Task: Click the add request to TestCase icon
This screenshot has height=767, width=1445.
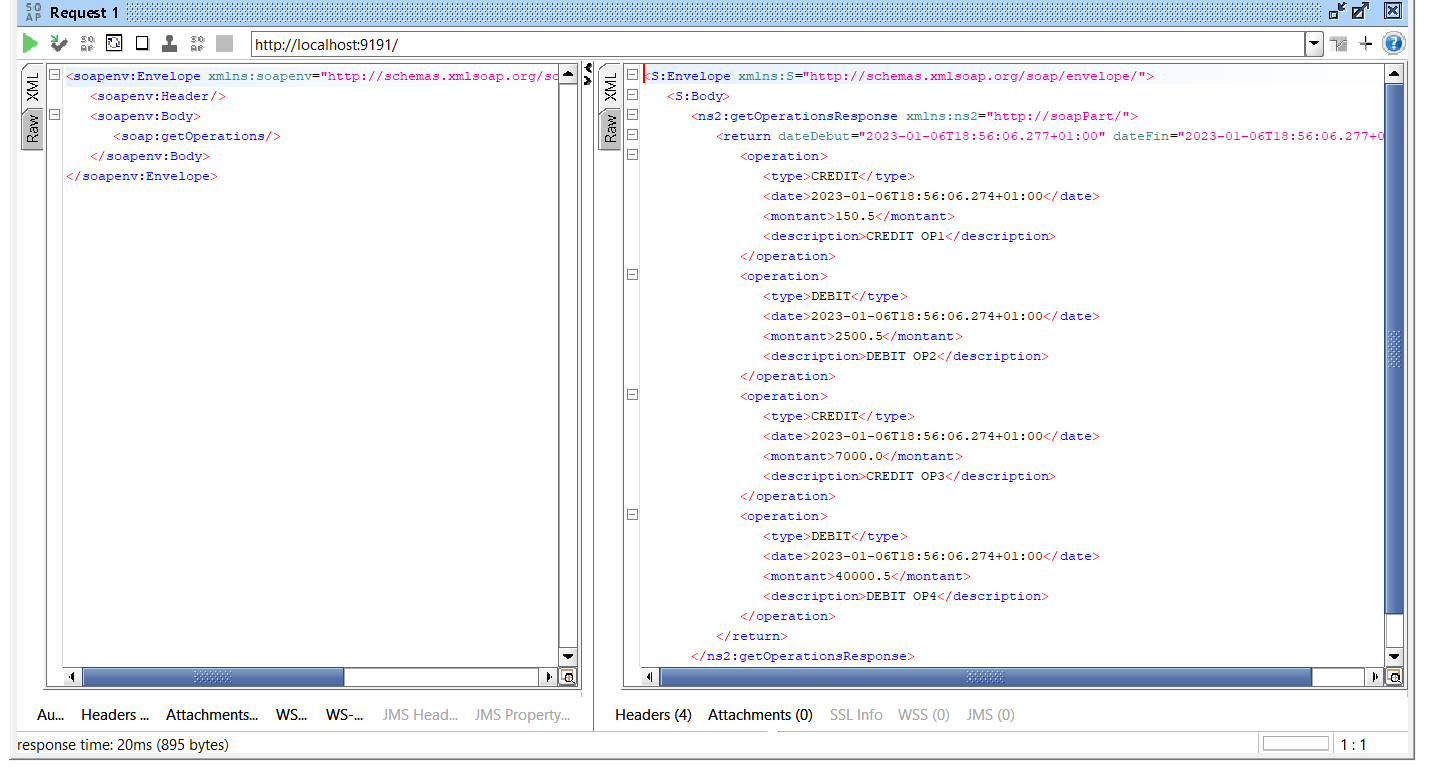Action: click(x=59, y=43)
